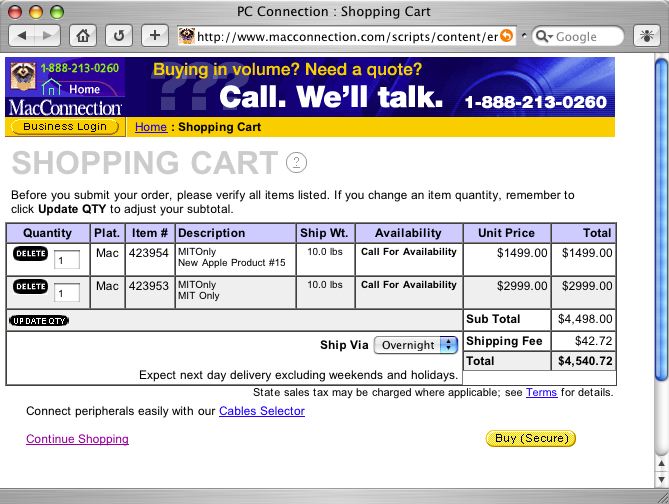Open the Continue Shopping link

click(x=77, y=439)
